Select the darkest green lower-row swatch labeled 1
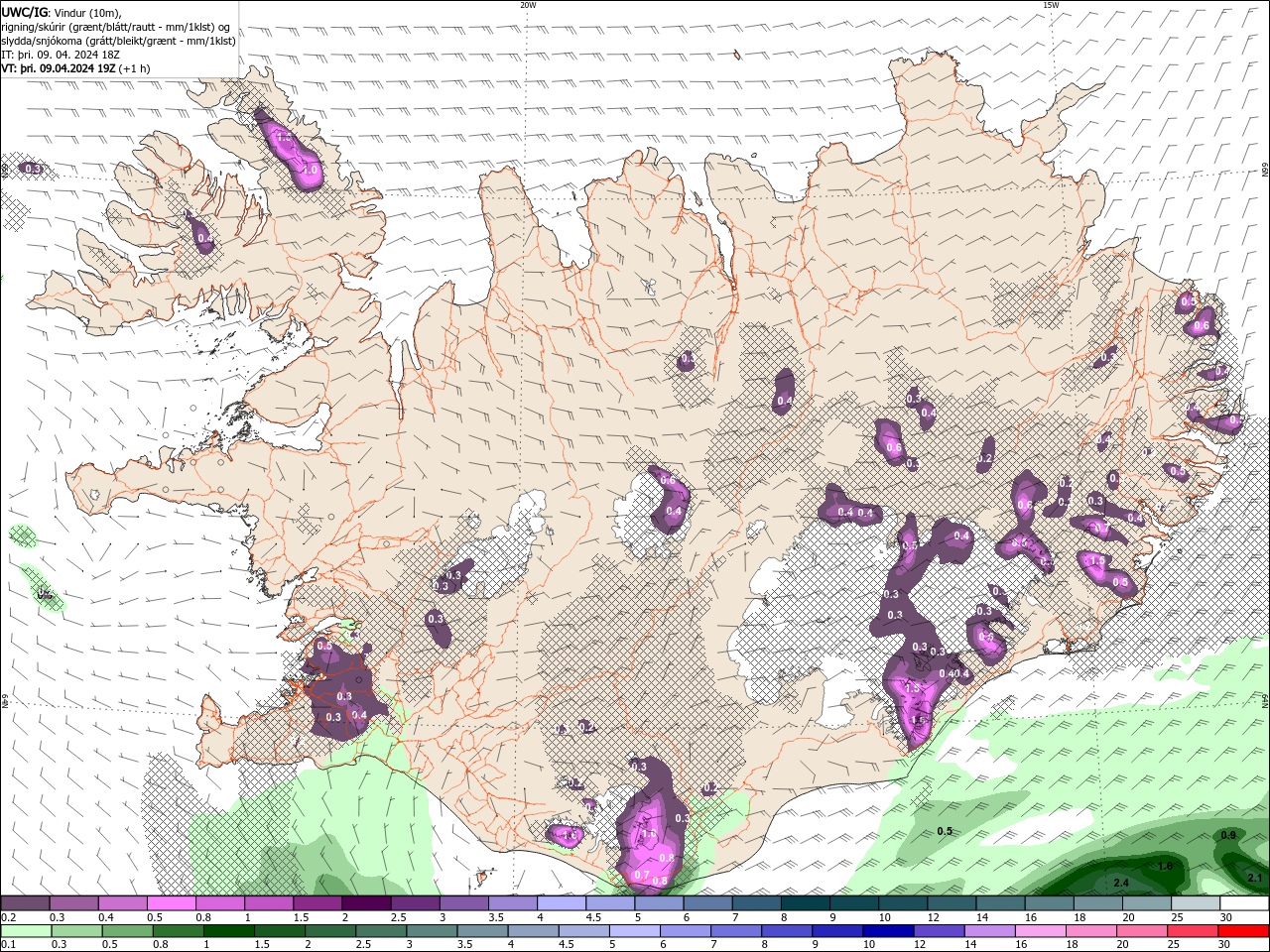The height and width of the screenshot is (952, 1270). 228,930
